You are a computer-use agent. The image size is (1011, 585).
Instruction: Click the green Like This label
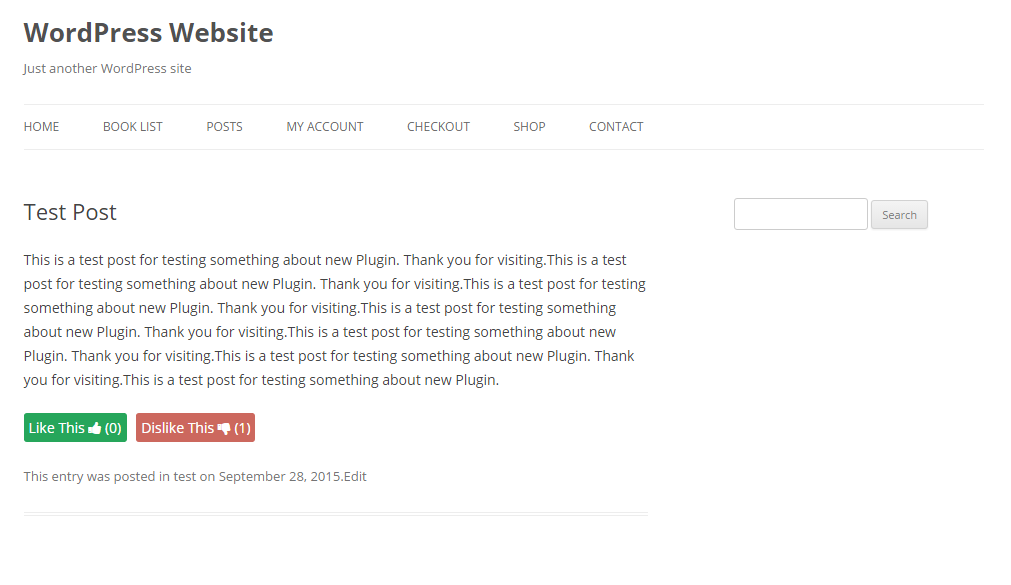(x=57, y=428)
